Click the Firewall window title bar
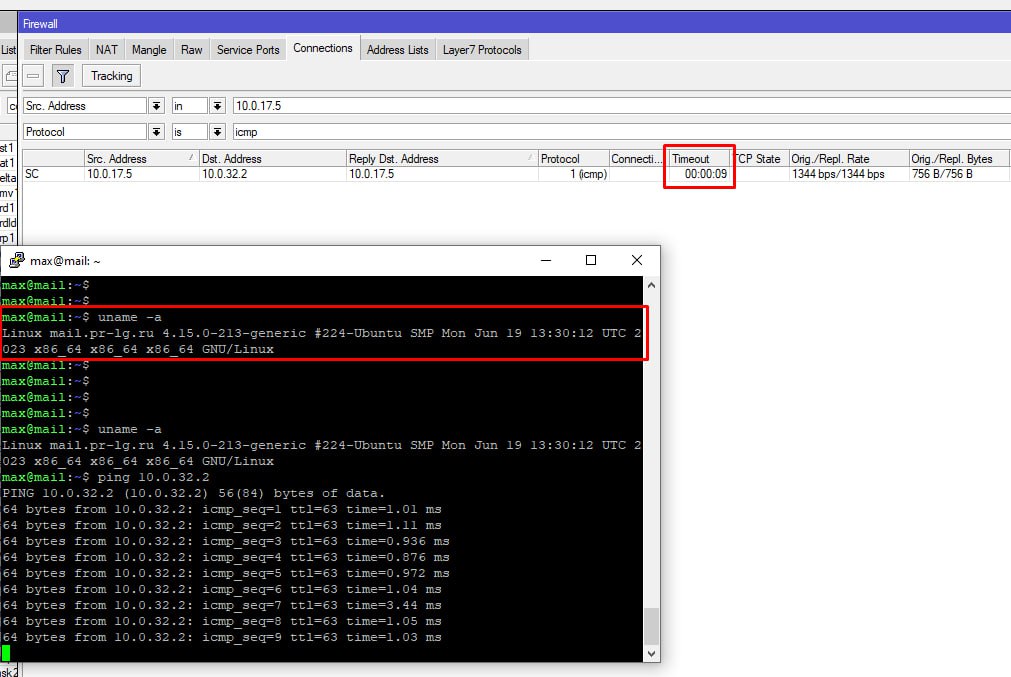Screen dimensions: 1011x677 point(515,23)
